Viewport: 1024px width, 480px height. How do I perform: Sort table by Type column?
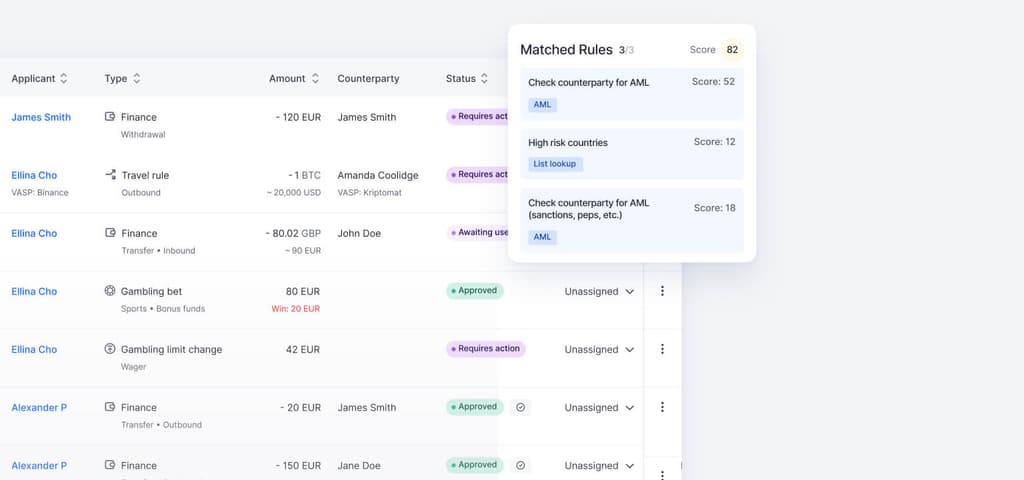pyautogui.click(x=136, y=78)
